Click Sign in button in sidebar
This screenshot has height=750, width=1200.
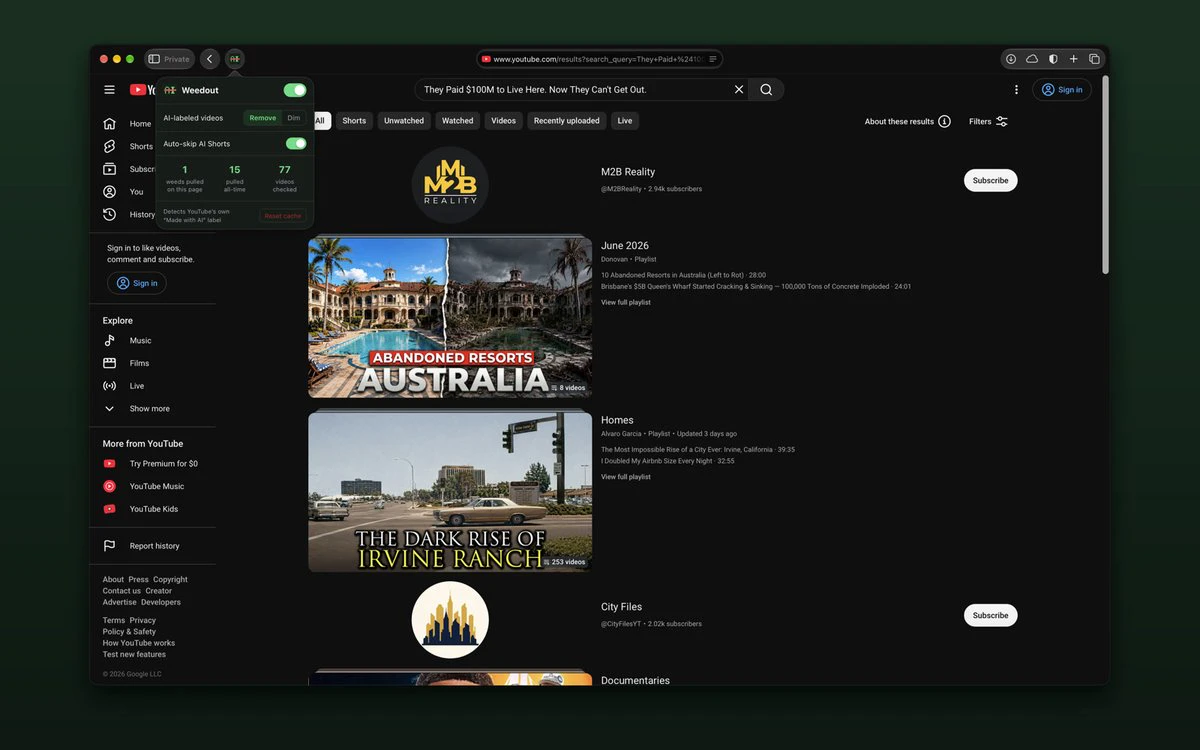(137, 283)
